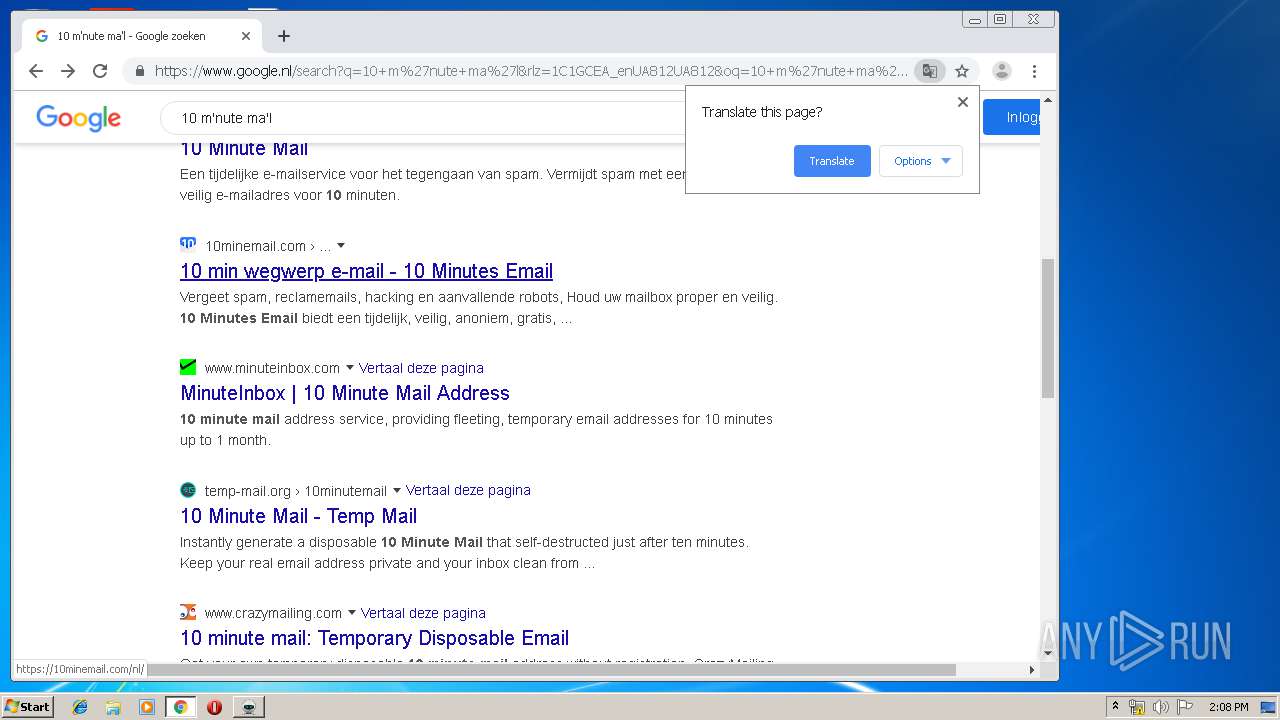Viewport: 1280px width, 720px height.
Task: Click the taskbar clock showing 2:08 PM
Action: pyautogui.click(x=1228, y=707)
